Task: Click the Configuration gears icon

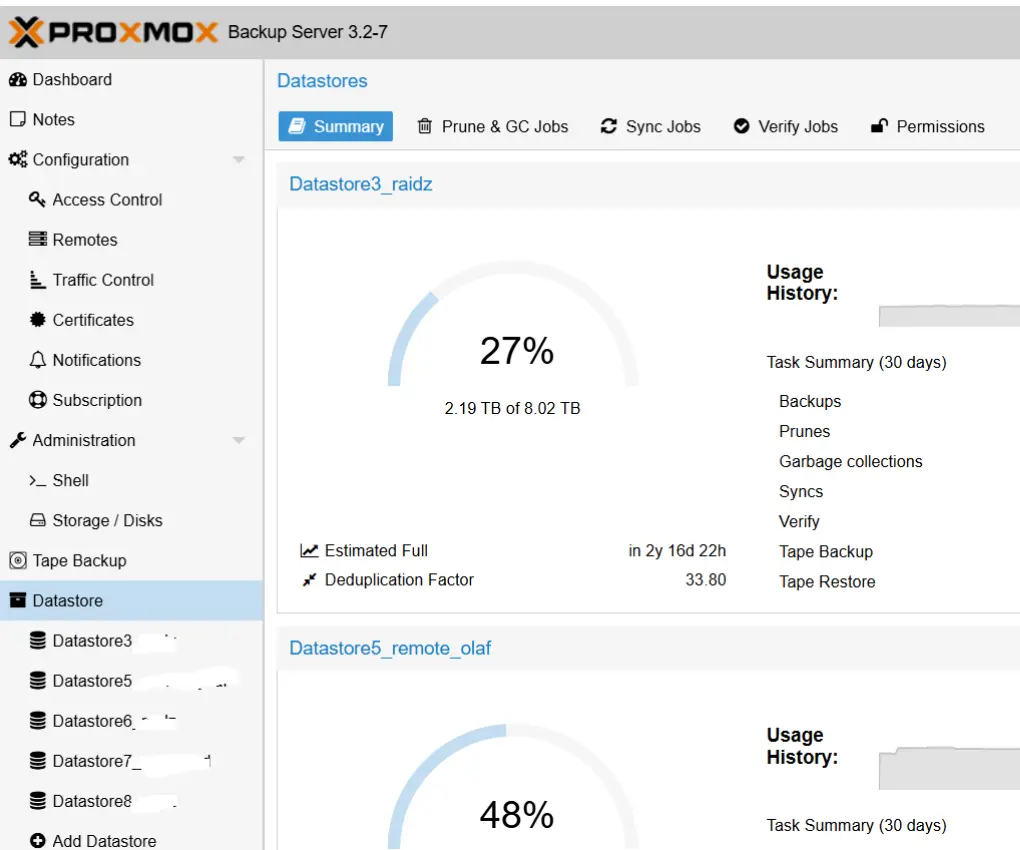Action: [x=18, y=159]
